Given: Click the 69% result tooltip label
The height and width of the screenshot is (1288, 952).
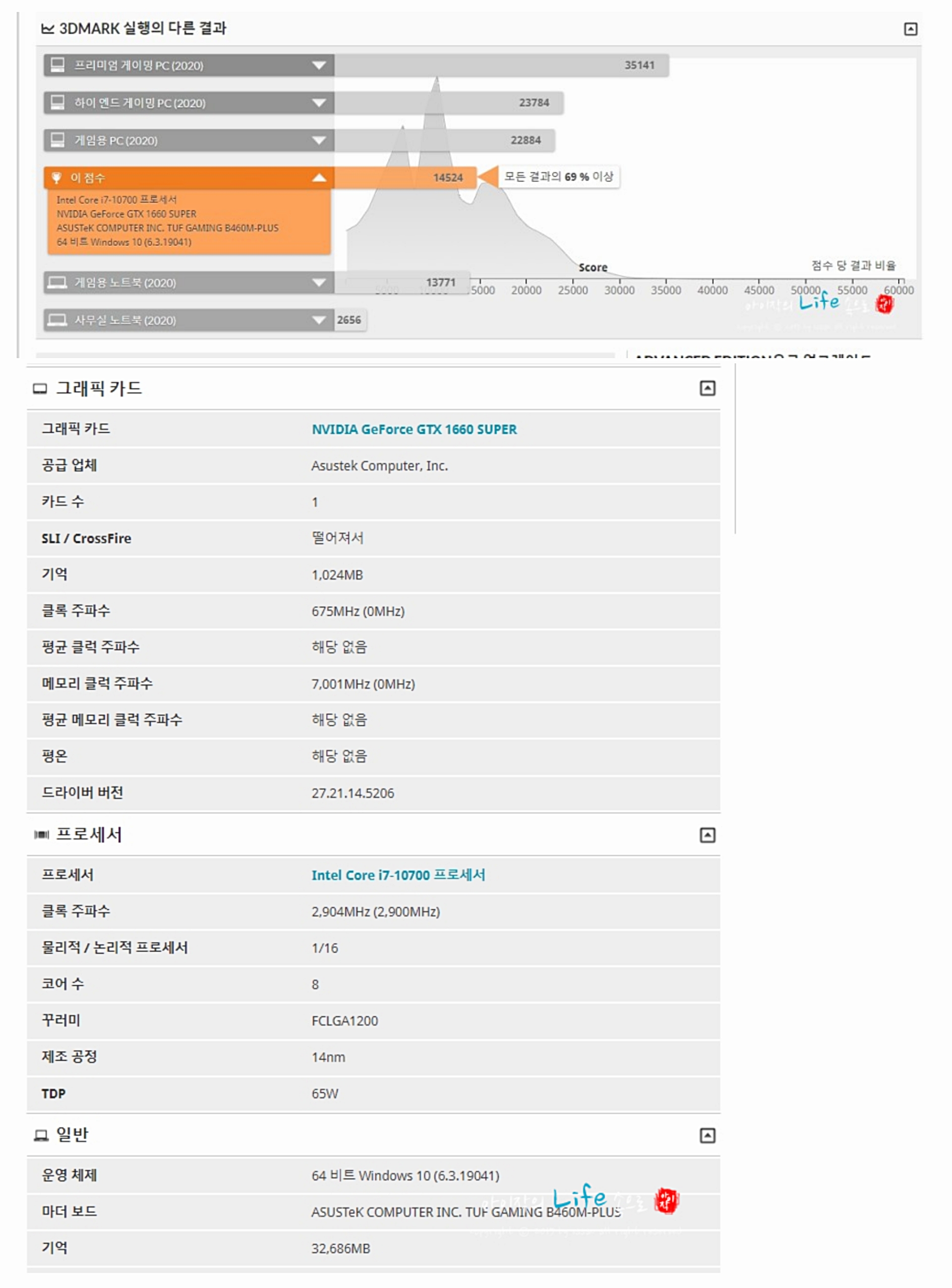Looking at the screenshot, I should [x=558, y=177].
